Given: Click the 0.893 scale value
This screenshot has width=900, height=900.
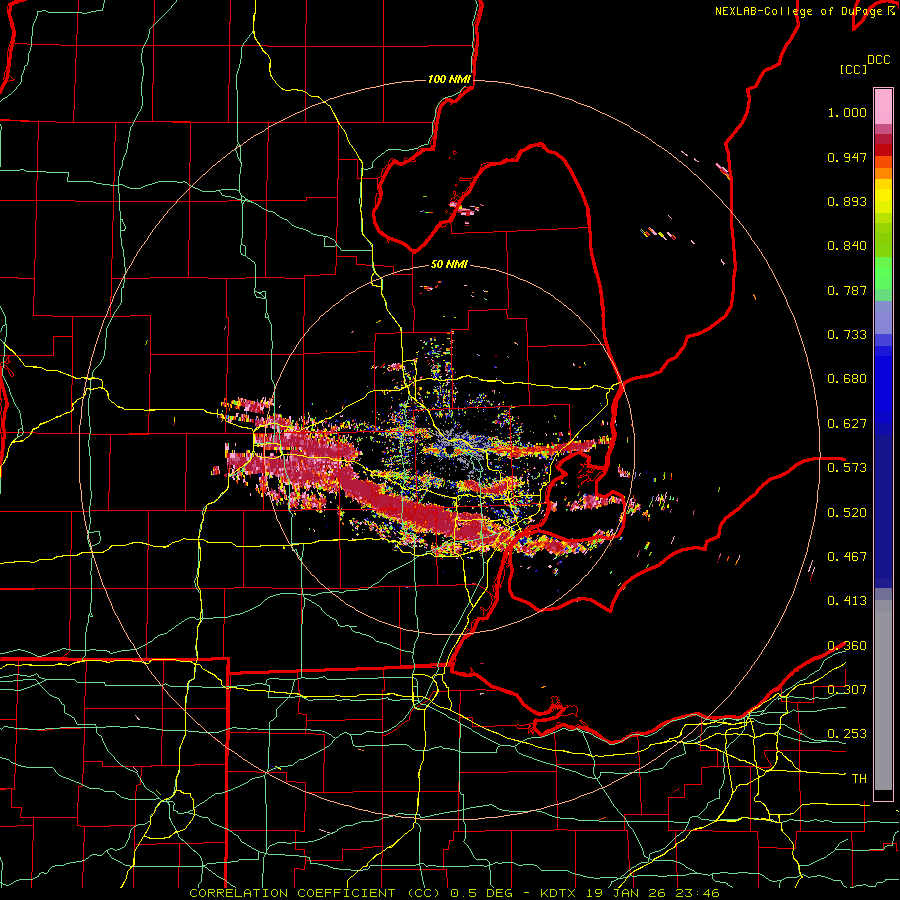Looking at the screenshot, I should [x=847, y=201].
